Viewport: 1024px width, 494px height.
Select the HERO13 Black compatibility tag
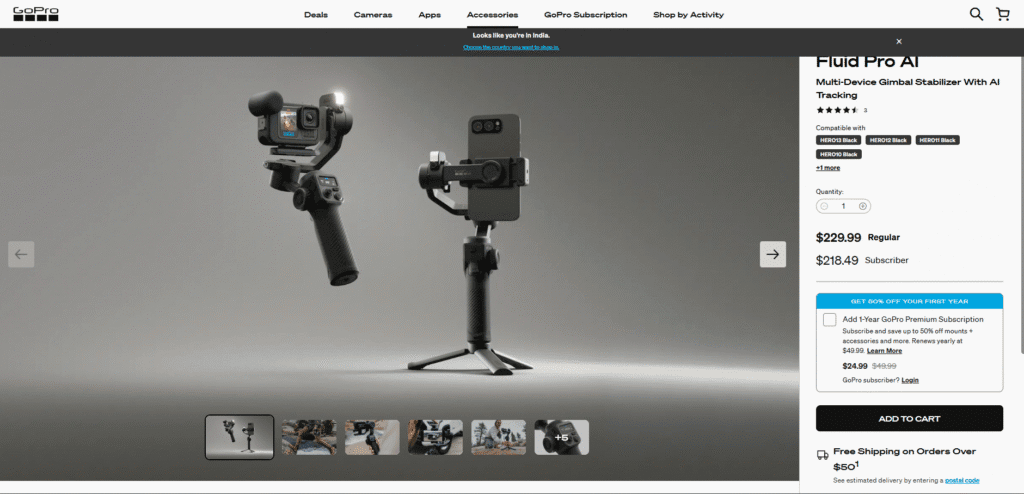(838, 140)
